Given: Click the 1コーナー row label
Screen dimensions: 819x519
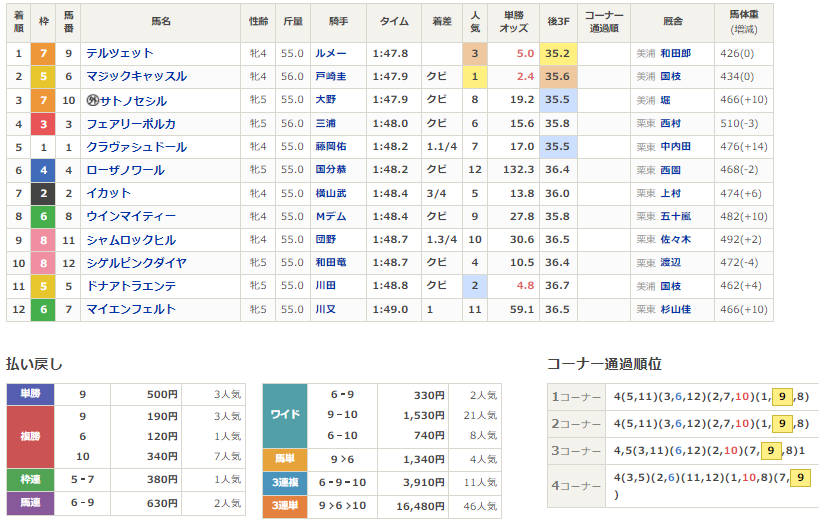Looking at the screenshot, I should coord(576,397).
